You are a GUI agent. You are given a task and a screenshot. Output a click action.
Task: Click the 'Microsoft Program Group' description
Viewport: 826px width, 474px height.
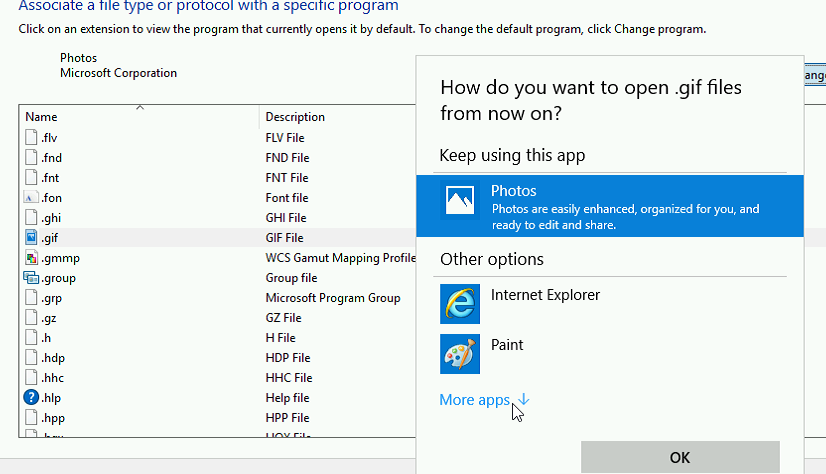tap(333, 298)
